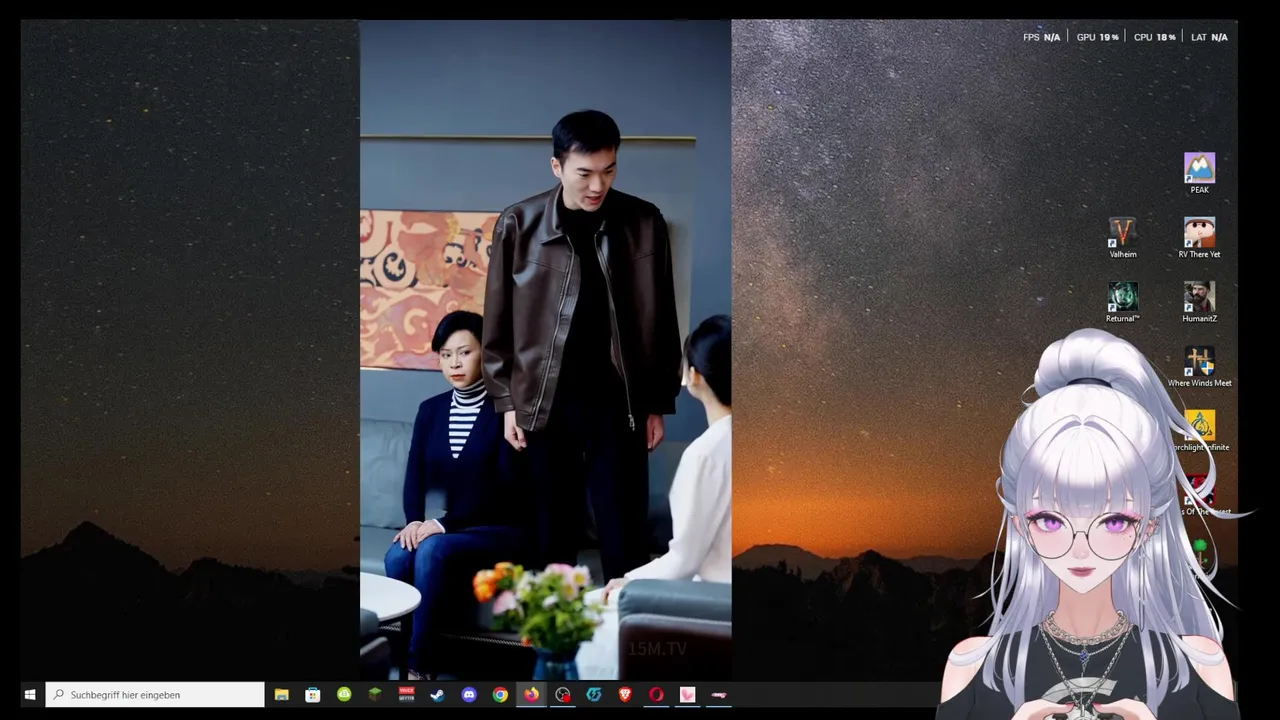
Task: Open the Windows Start menu
Action: click(x=30, y=695)
